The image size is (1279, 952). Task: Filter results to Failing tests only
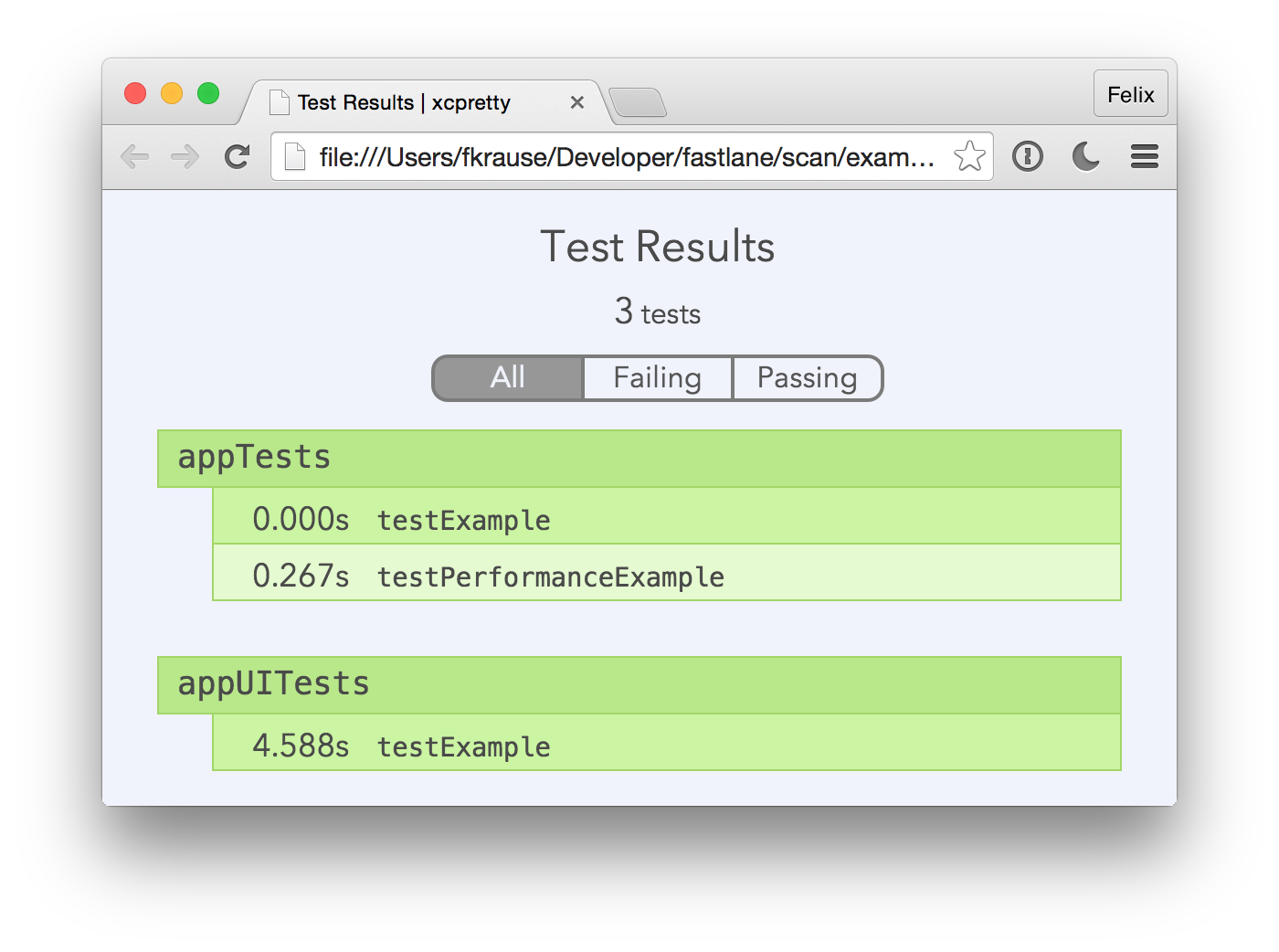tap(657, 377)
